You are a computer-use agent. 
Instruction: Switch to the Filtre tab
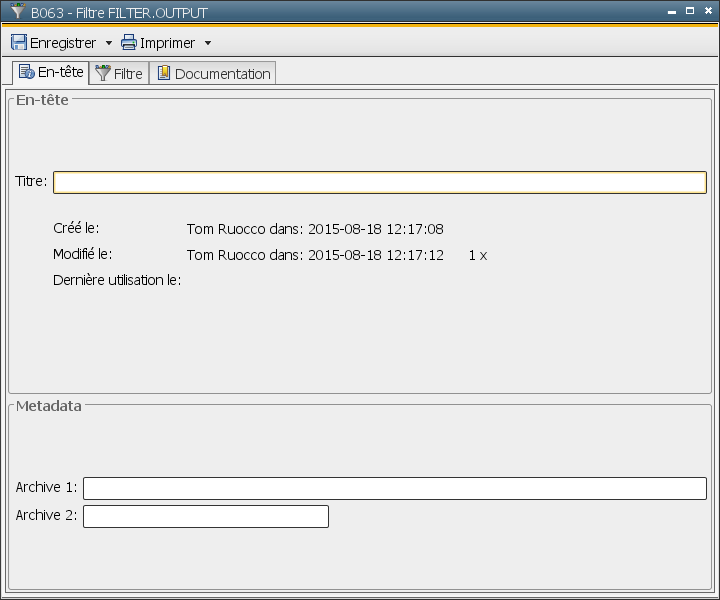(119, 73)
